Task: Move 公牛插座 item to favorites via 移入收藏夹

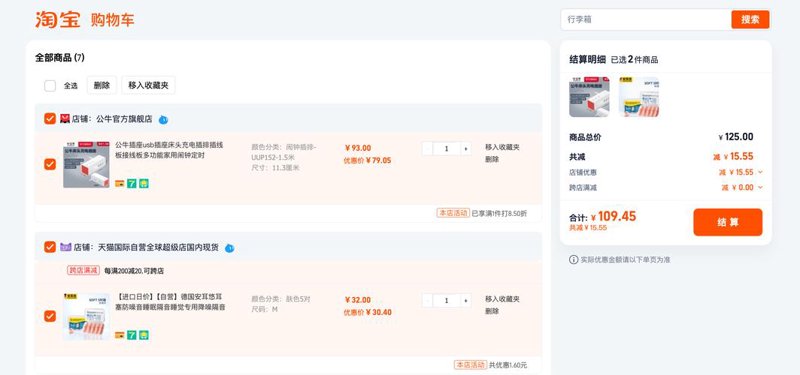Action: pyautogui.click(x=502, y=147)
